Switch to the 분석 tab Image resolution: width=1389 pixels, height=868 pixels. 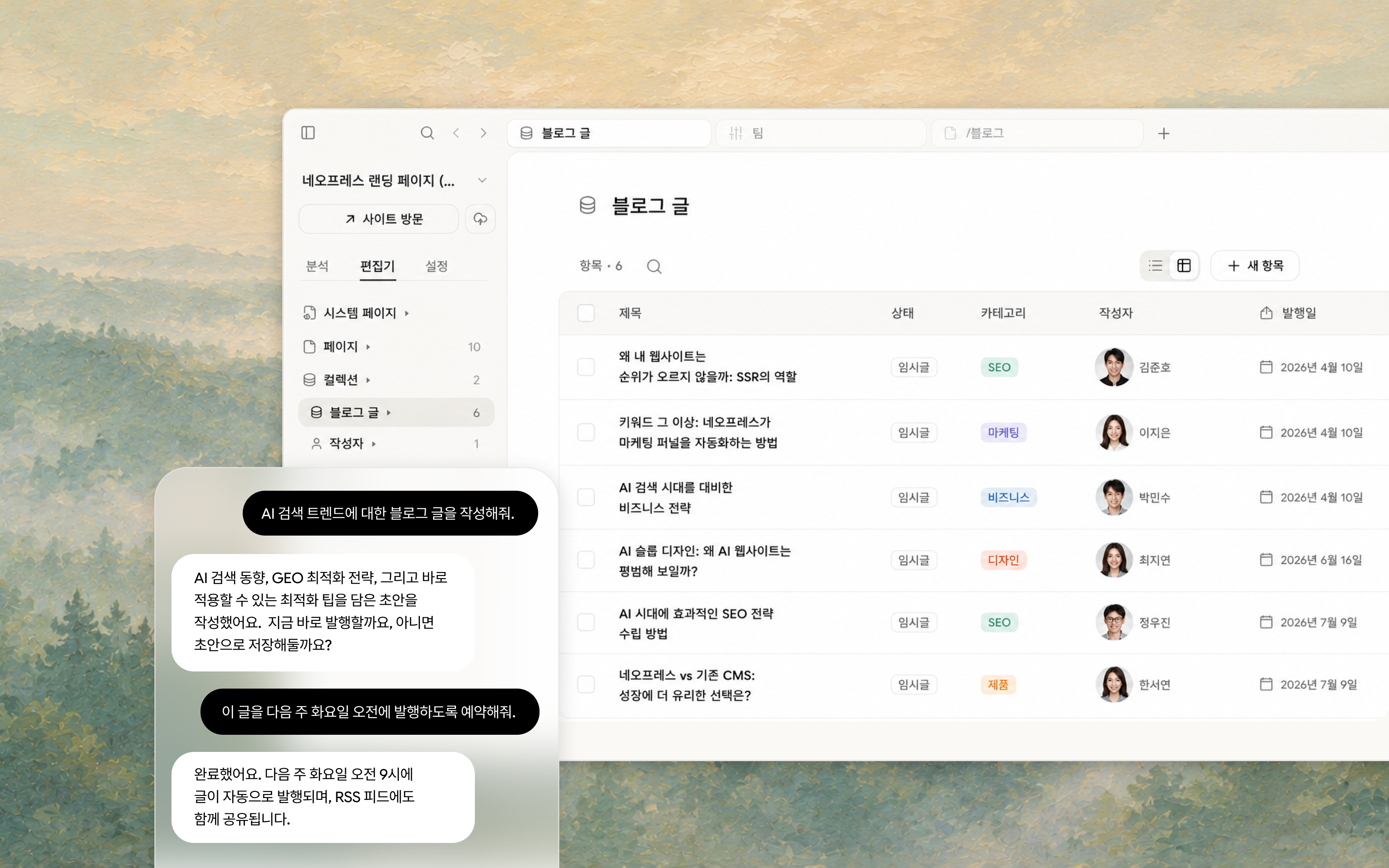pos(317,266)
